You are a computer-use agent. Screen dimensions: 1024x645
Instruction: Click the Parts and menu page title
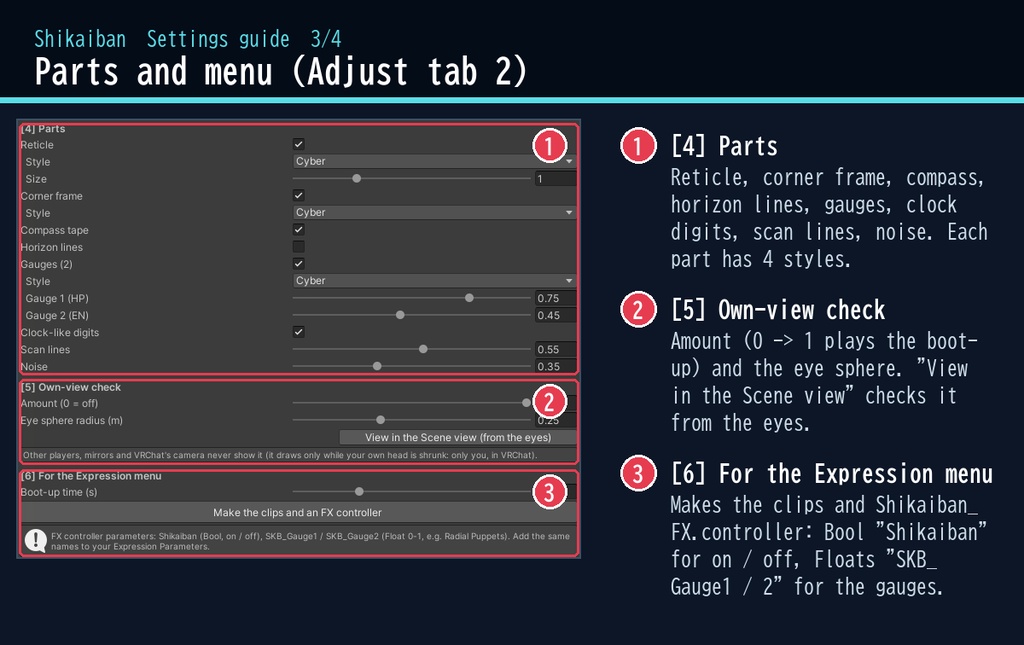[280, 71]
